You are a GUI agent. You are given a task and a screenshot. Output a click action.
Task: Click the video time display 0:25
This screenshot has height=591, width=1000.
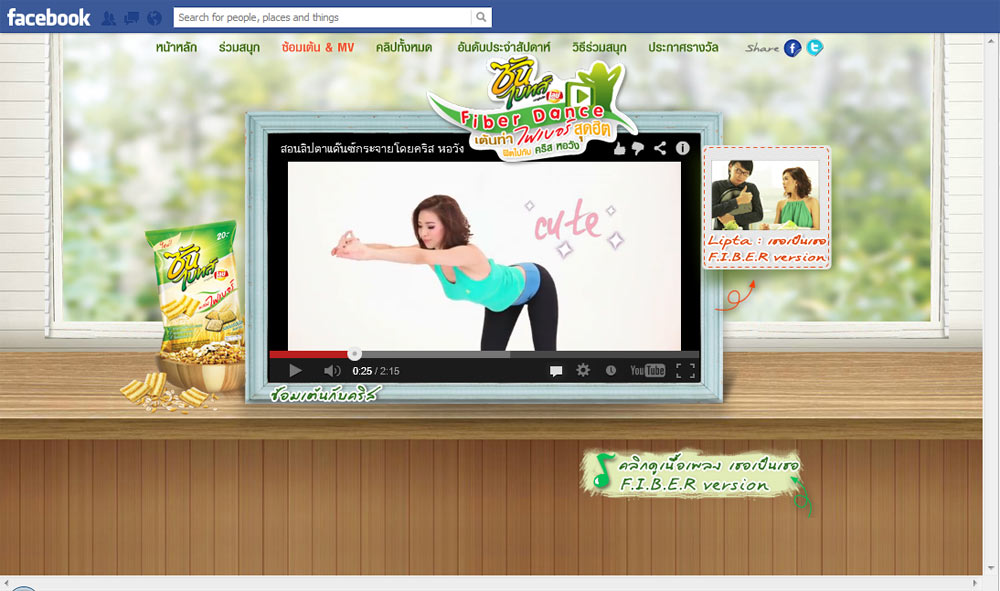tap(362, 371)
